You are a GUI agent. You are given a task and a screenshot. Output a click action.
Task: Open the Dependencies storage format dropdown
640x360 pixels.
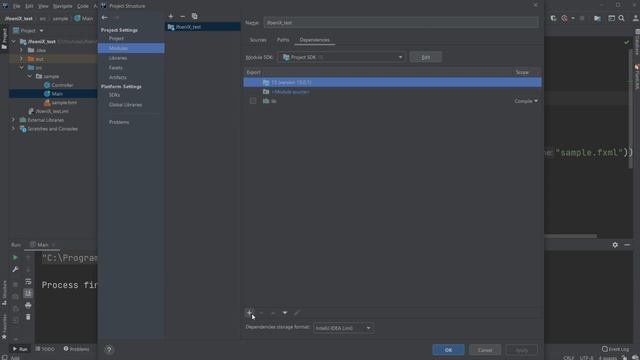pos(343,328)
